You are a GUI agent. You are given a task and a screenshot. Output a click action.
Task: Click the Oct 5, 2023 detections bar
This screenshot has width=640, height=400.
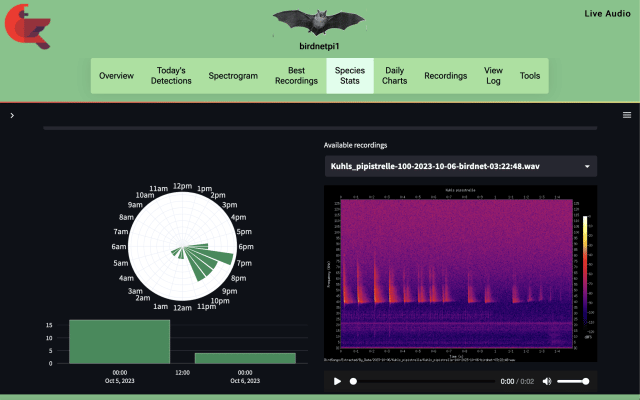point(120,342)
